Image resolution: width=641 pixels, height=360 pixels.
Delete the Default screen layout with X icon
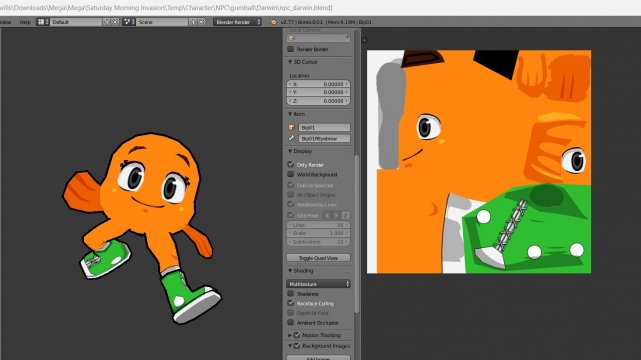tap(115, 22)
